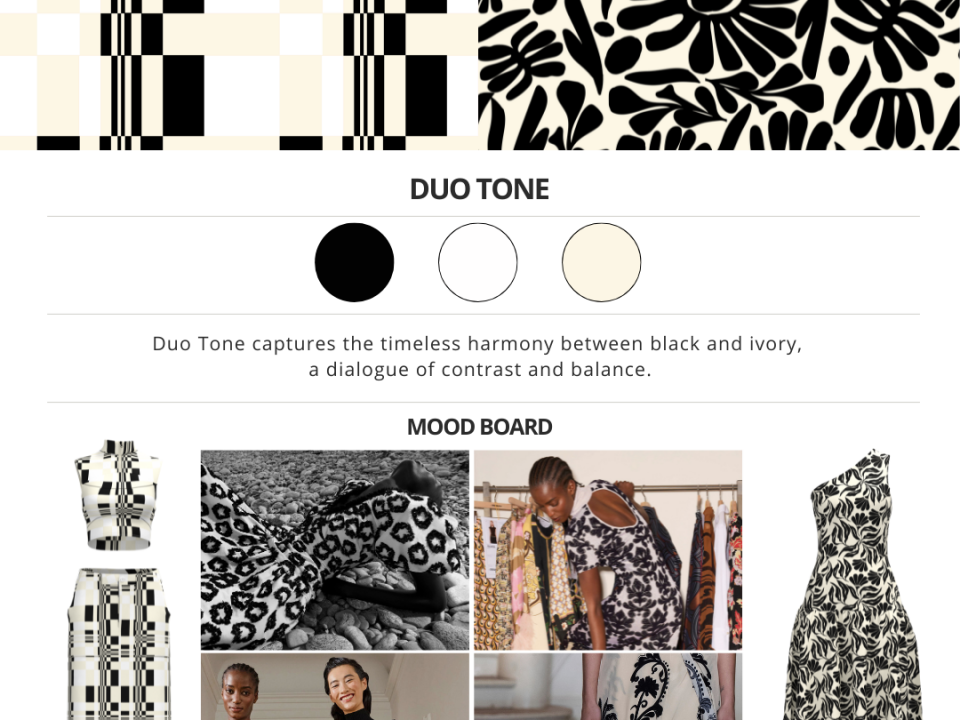Open the grayscale pebble beach fashion photo

tap(335, 550)
